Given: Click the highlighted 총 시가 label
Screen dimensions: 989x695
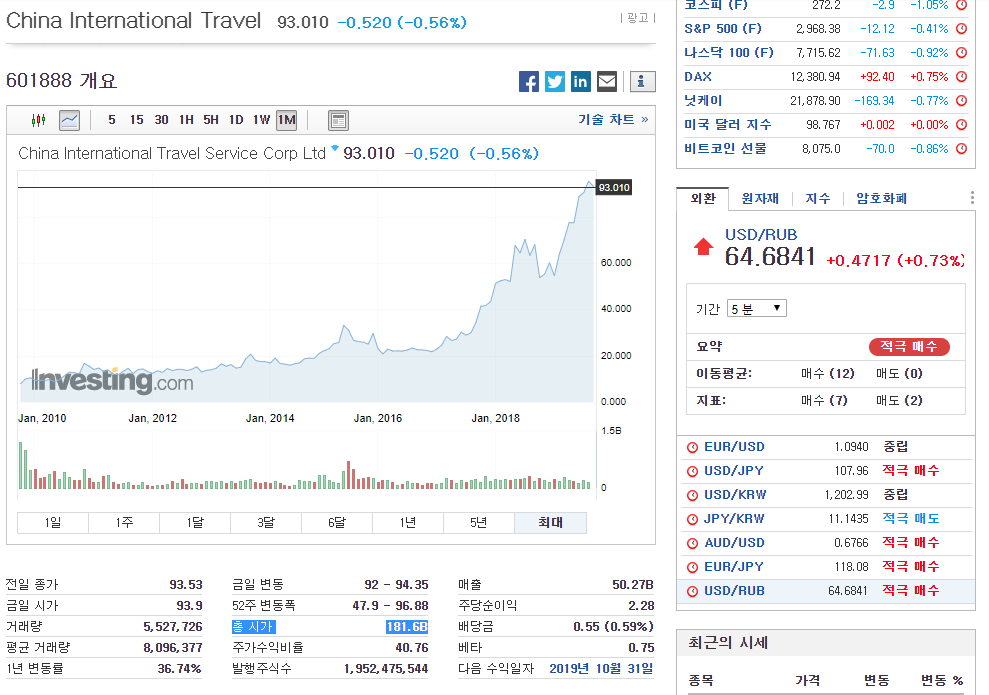Looking at the screenshot, I should tap(254, 627).
